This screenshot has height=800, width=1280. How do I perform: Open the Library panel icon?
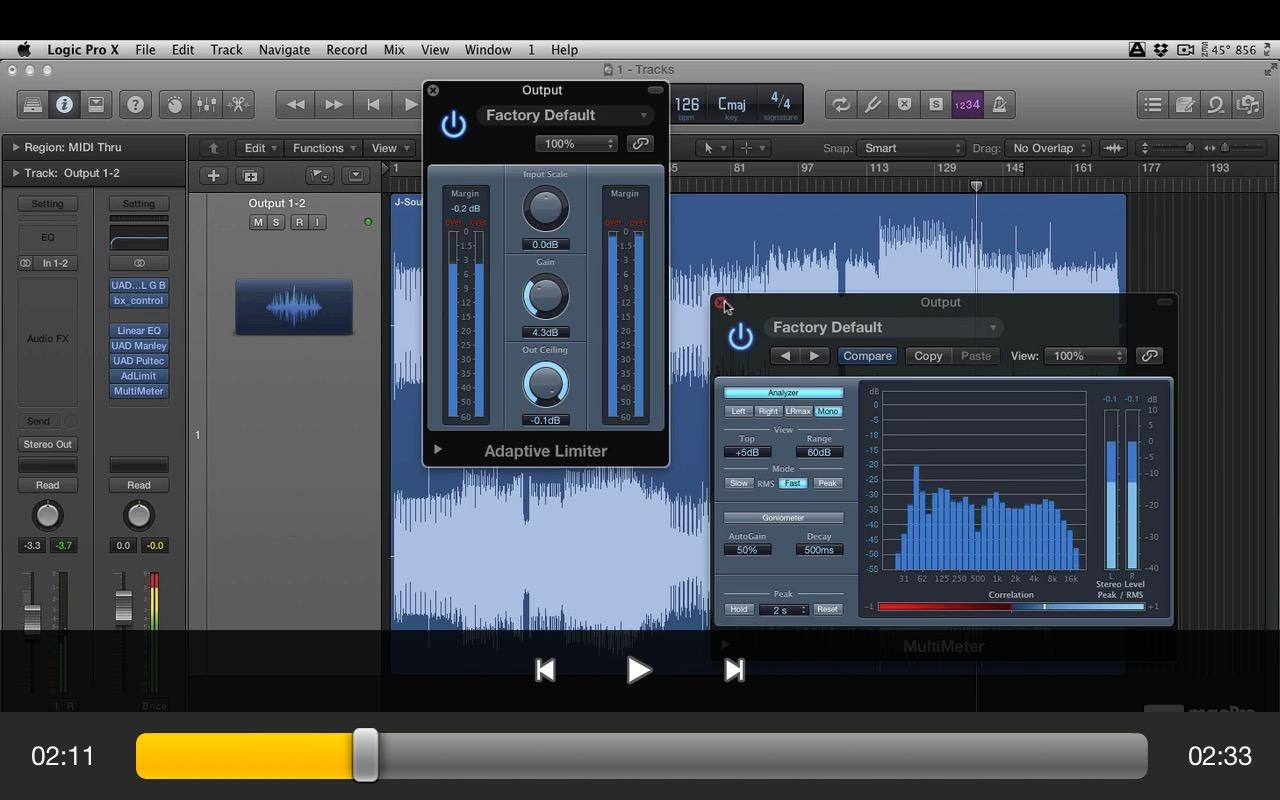pos(32,104)
